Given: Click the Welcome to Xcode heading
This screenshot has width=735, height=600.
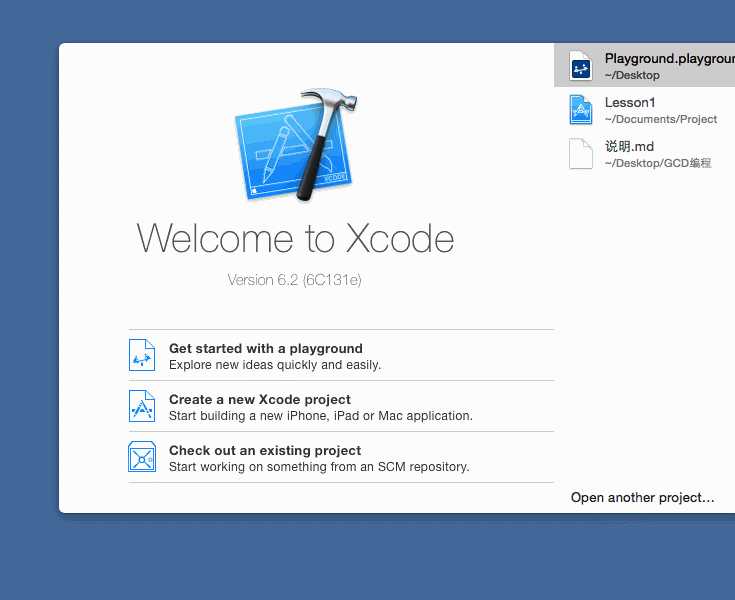Looking at the screenshot, I should [295, 238].
